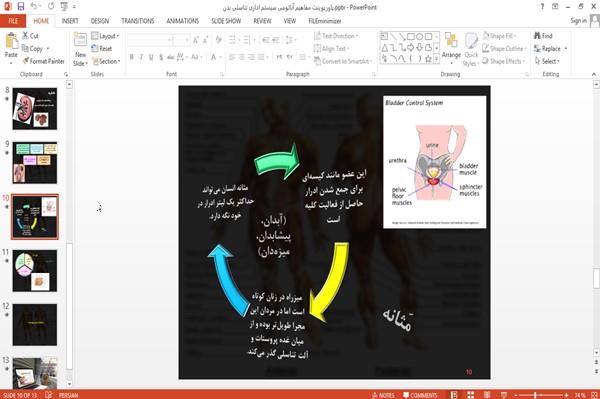600x399 pixels.
Task: Open the FILEminimizer tab
Action: click(324, 21)
